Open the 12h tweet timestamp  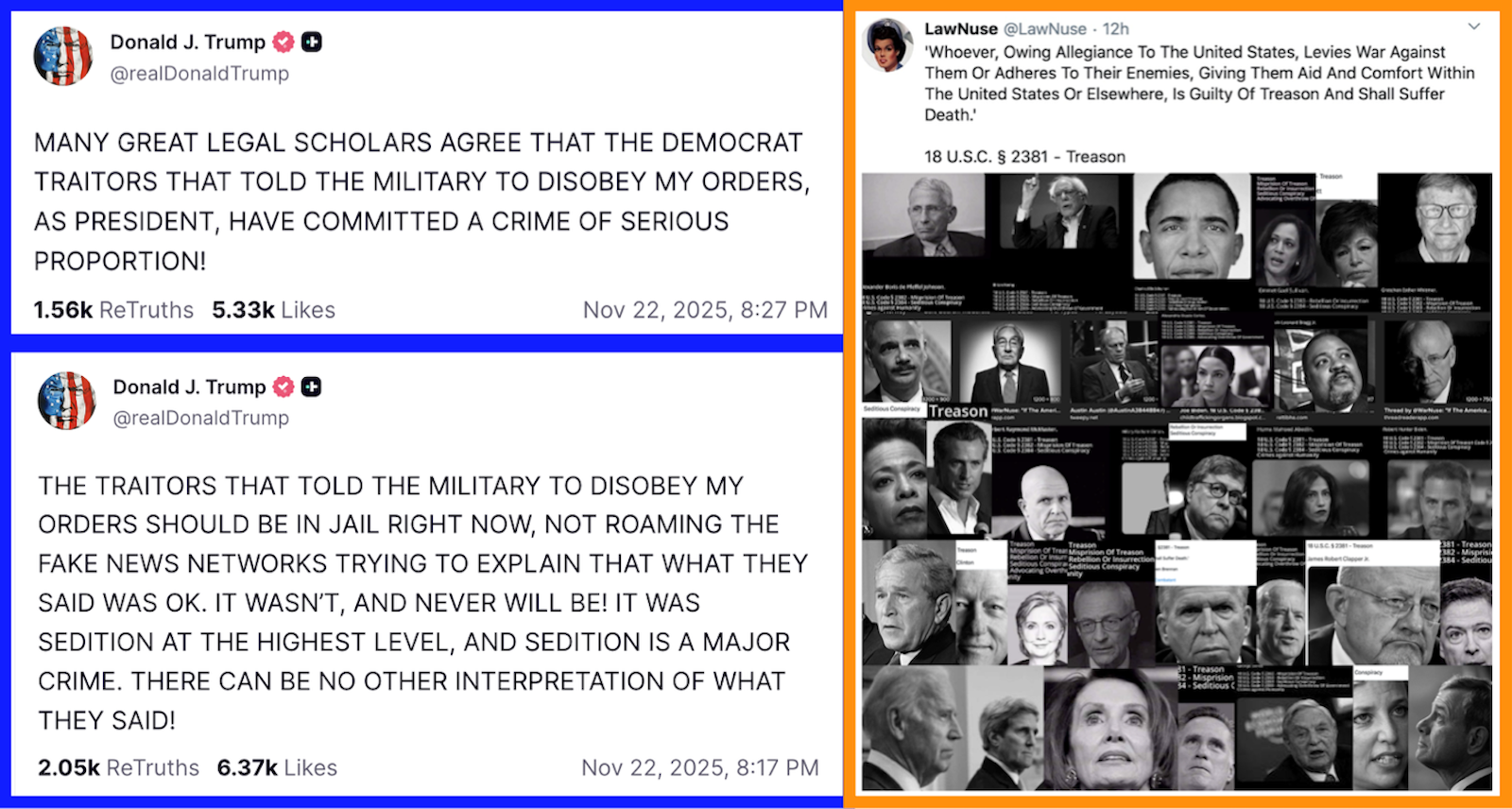pyautogui.click(x=1116, y=29)
